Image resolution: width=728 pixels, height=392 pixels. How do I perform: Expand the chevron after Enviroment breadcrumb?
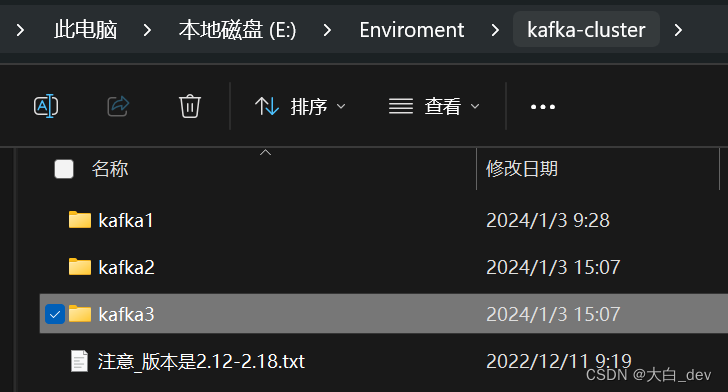[495, 30]
